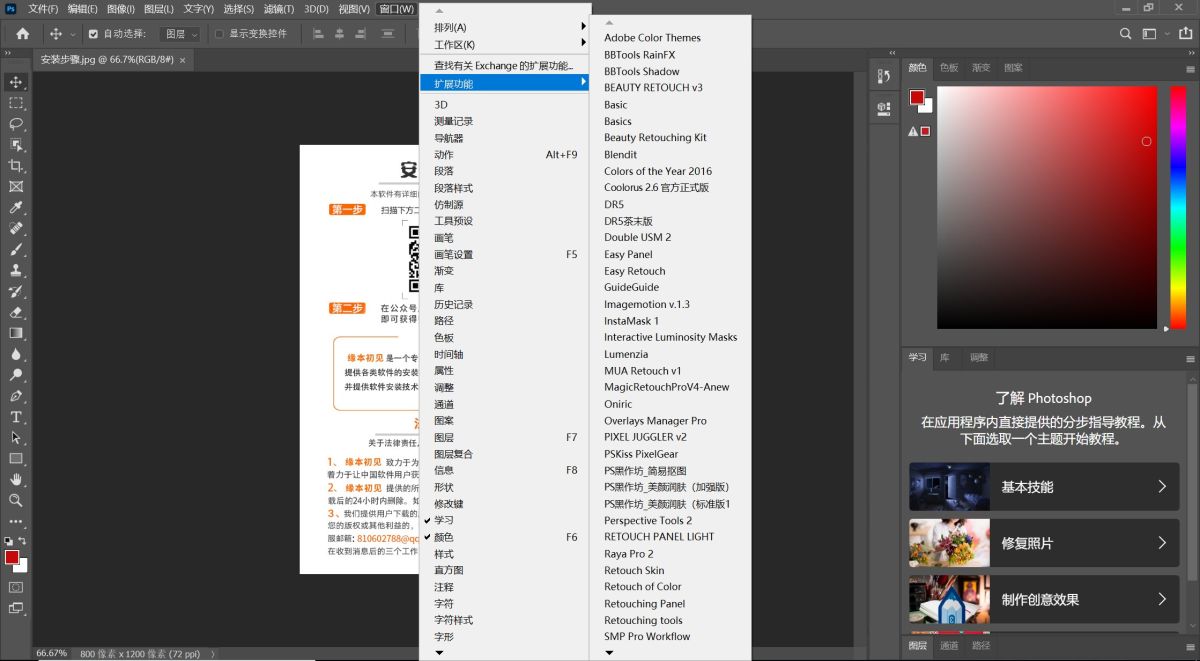This screenshot has width=1200, height=661.
Task: Open the search magnifier icon
Action: (1125, 33)
